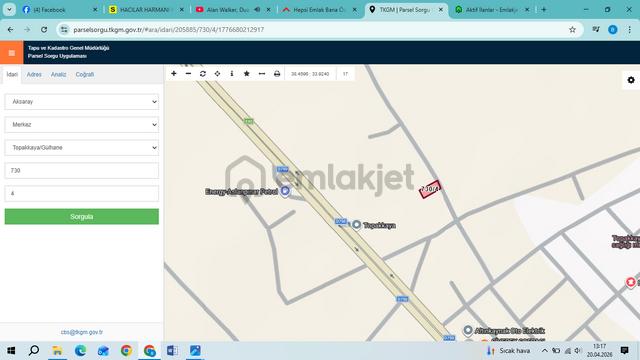Show hidden system tray icons
The width and height of the screenshot is (640, 360).
click(x=544, y=351)
